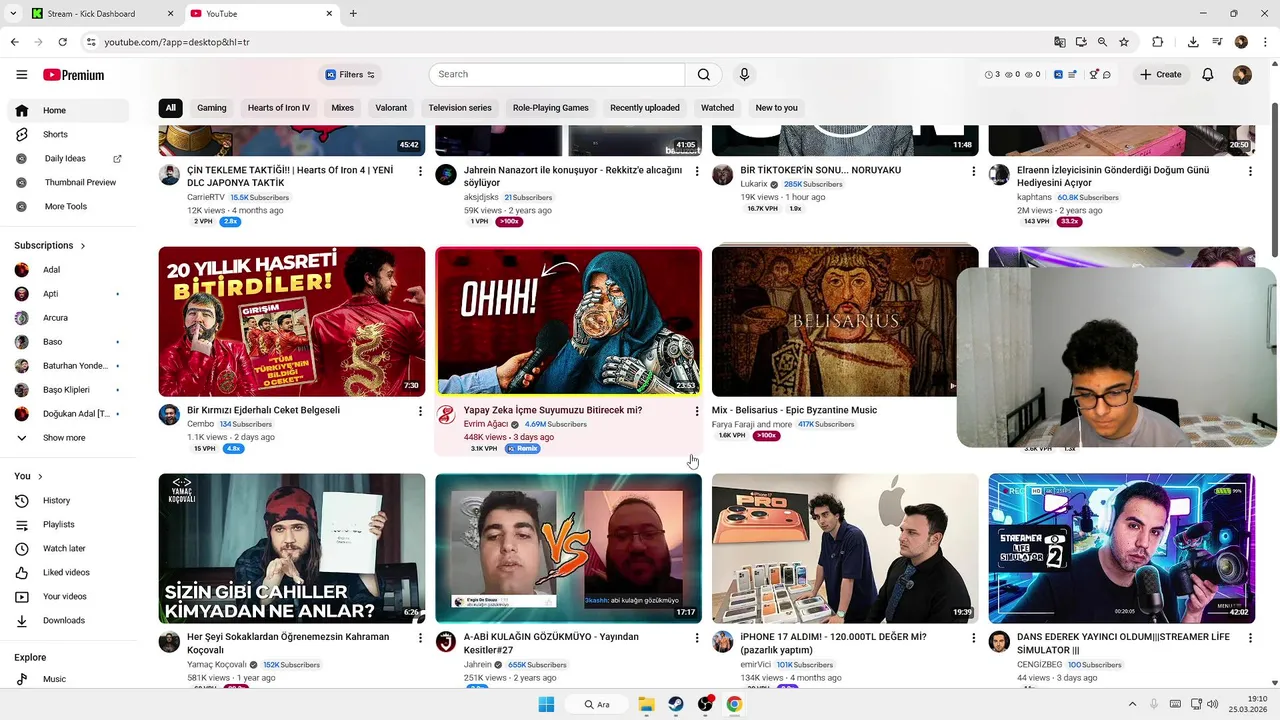Start voice search with the microphone icon
This screenshot has height=720, width=1280.
click(x=744, y=74)
